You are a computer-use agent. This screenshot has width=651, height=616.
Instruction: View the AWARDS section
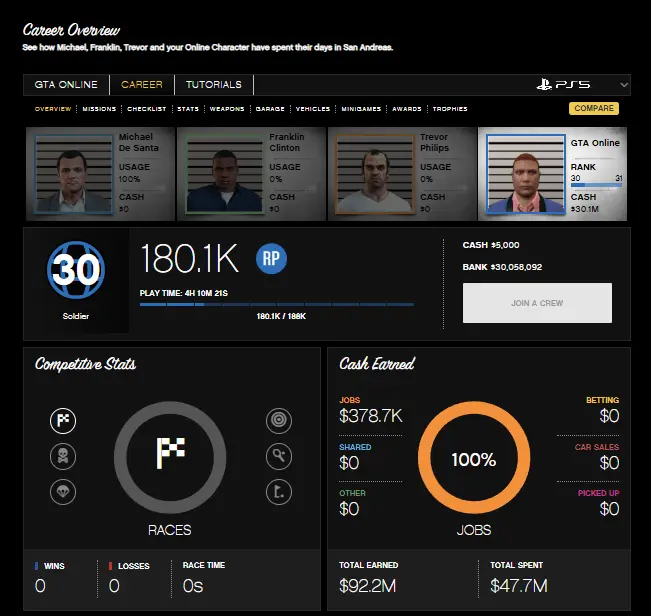click(407, 109)
